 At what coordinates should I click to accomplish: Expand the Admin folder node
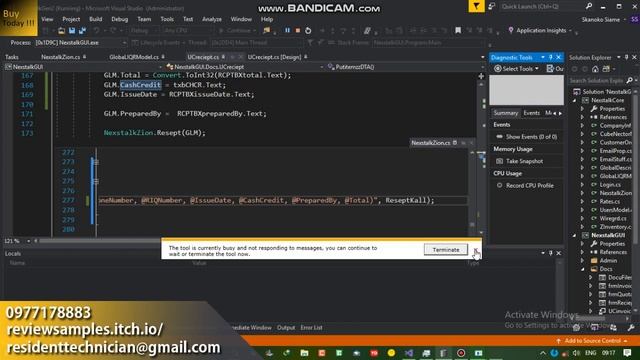[583, 260]
